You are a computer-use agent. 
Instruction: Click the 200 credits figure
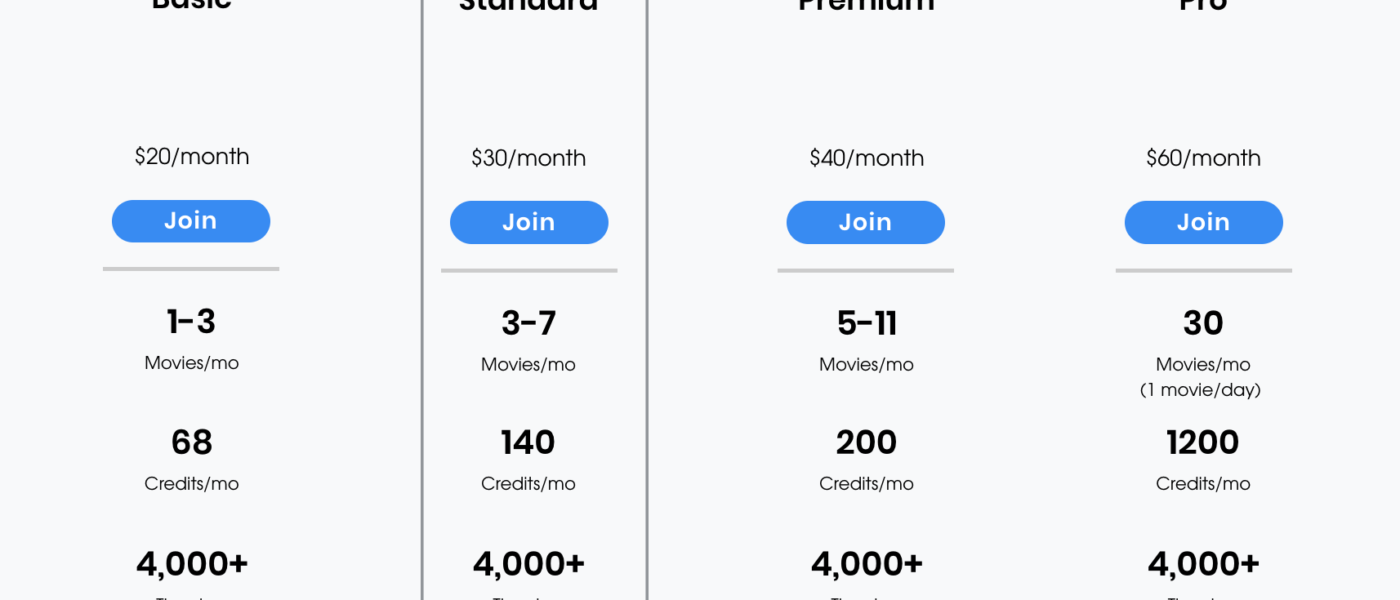tap(866, 442)
